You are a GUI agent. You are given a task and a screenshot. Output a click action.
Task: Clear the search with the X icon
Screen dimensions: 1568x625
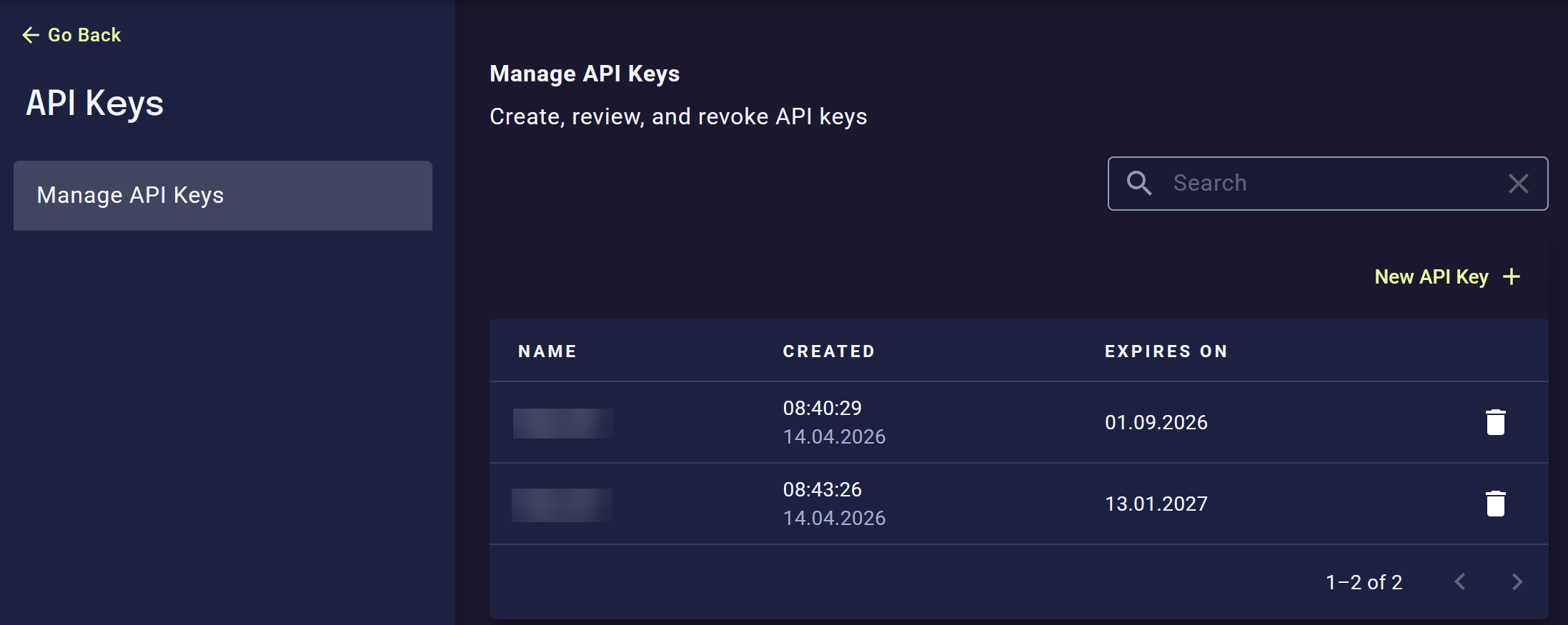[1519, 184]
